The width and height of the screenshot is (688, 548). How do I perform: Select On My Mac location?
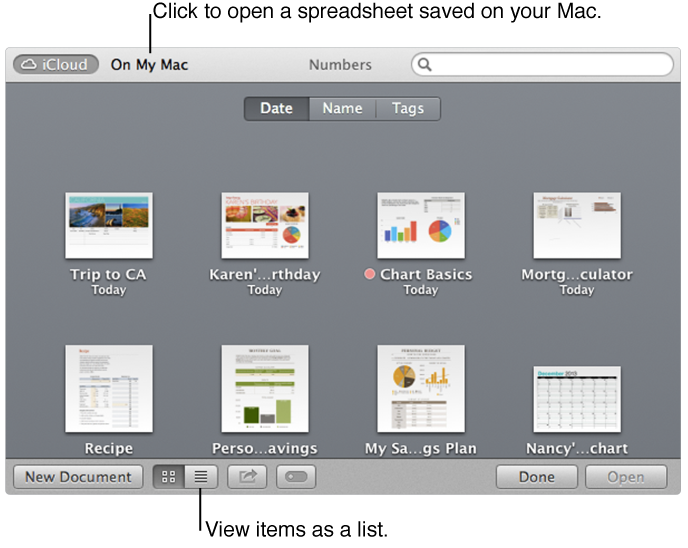point(149,65)
